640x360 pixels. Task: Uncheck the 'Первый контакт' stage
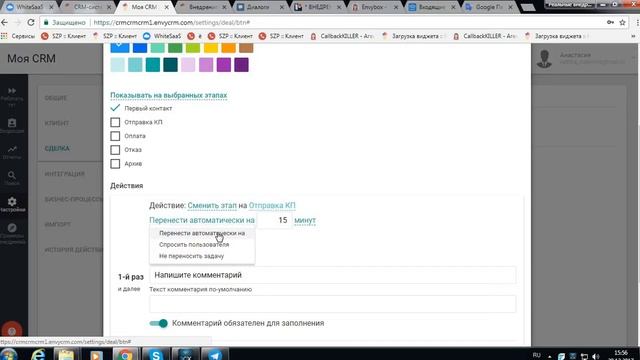coord(115,108)
